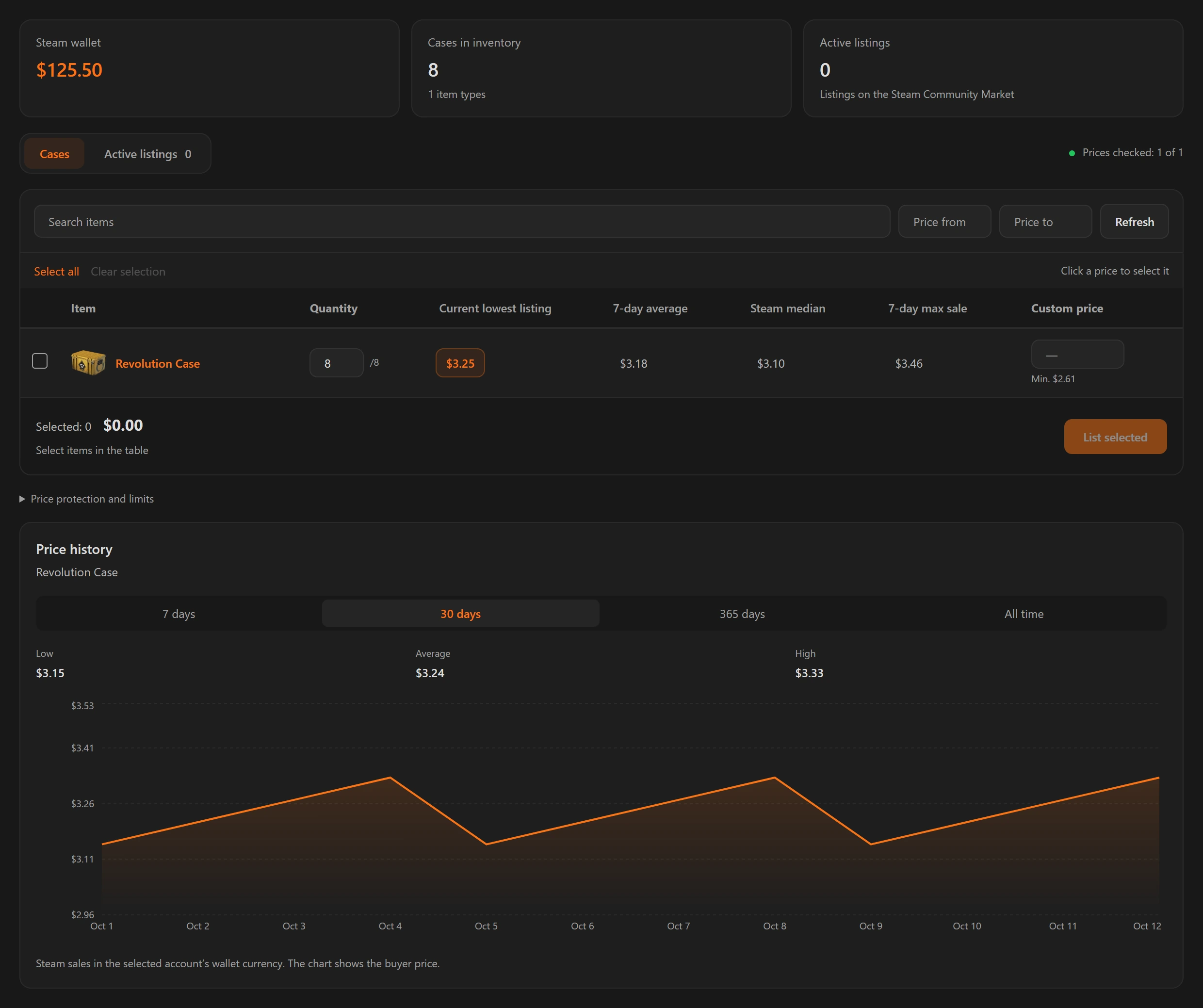Focus the Search items field
This screenshot has height=1008, width=1203.
[x=462, y=222]
